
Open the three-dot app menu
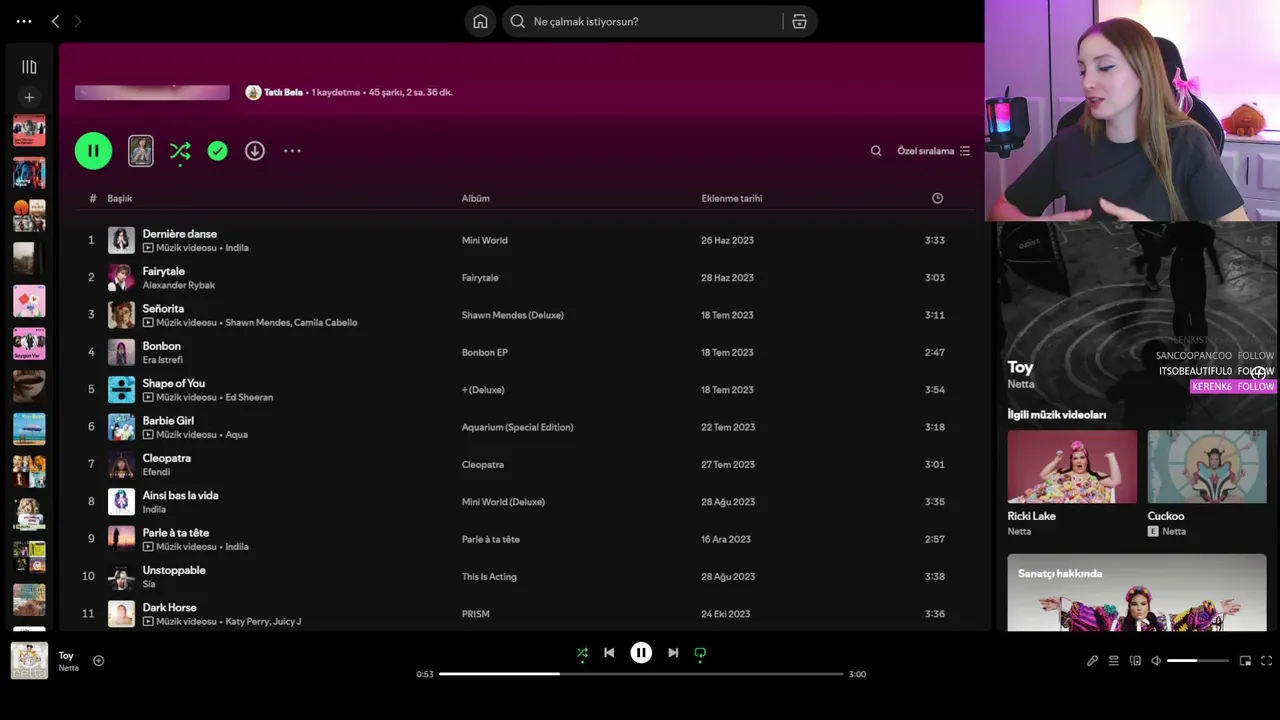tap(24, 21)
